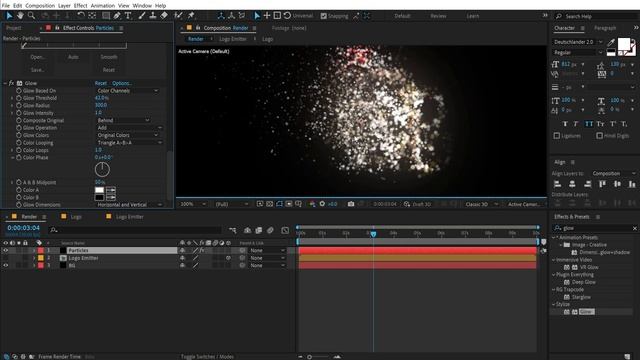Open Color Looping dropdown
Screen dimensions: 640x360
[129, 142]
